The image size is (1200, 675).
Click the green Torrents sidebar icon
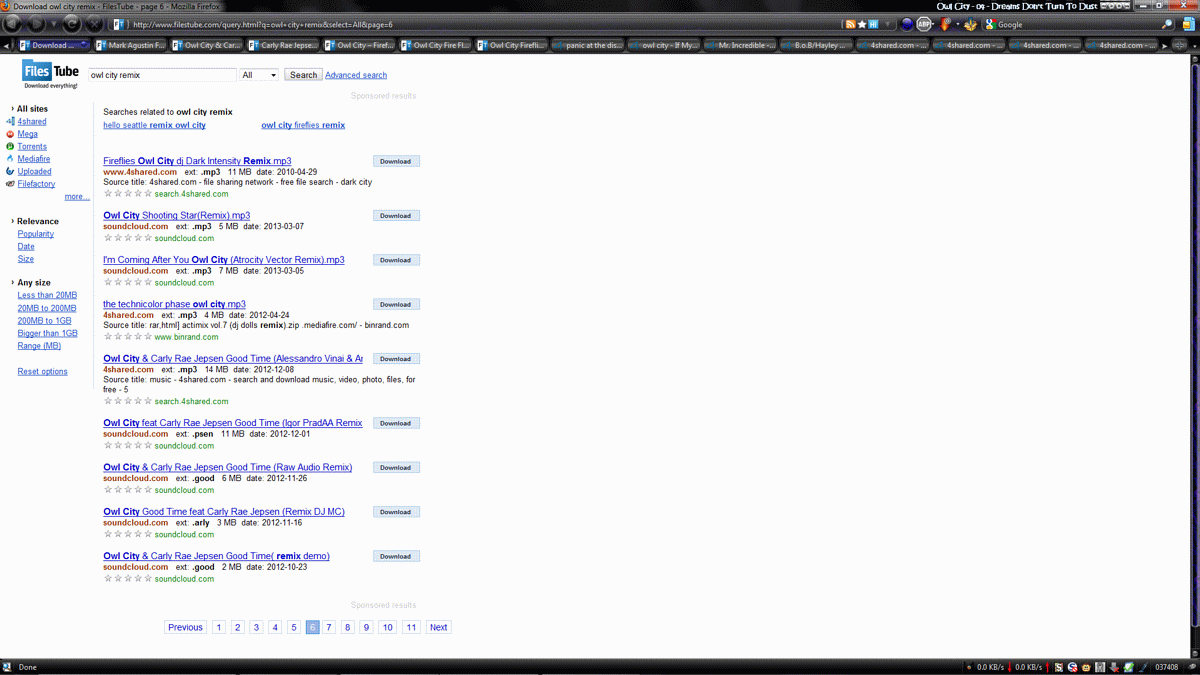point(10,146)
